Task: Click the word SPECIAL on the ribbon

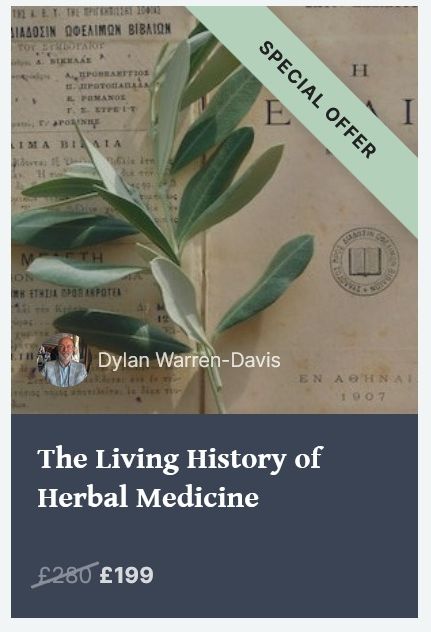Action: (x=292, y=74)
